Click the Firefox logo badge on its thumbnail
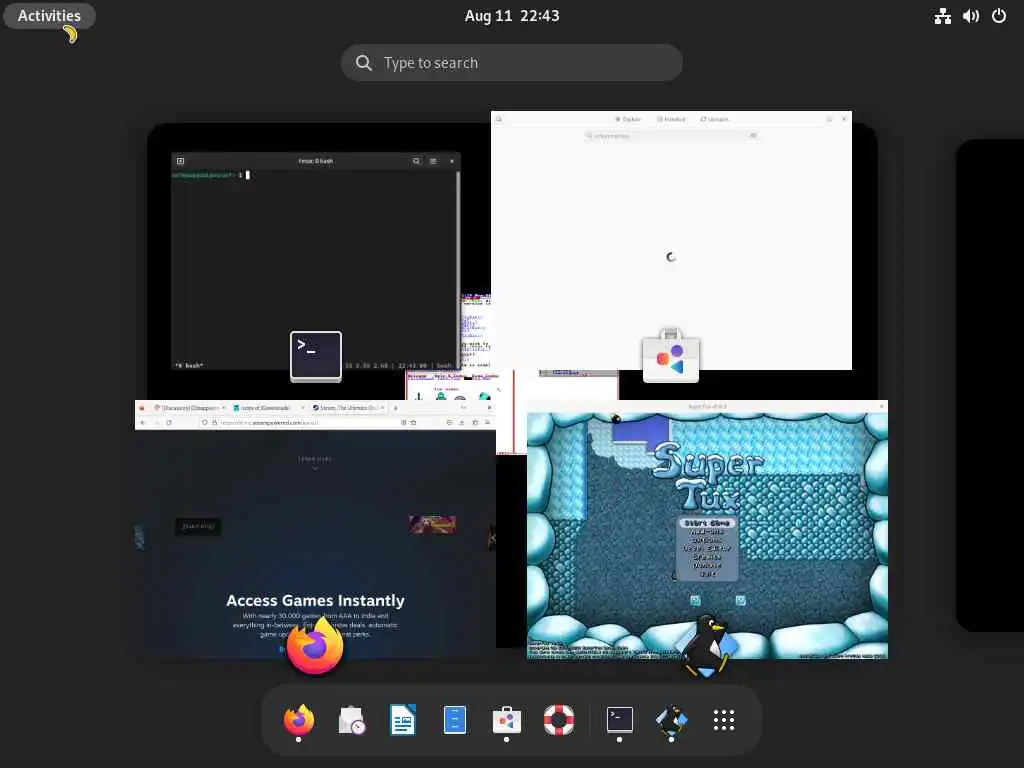Screen dimensions: 1024x768 pyautogui.click(x=315, y=646)
